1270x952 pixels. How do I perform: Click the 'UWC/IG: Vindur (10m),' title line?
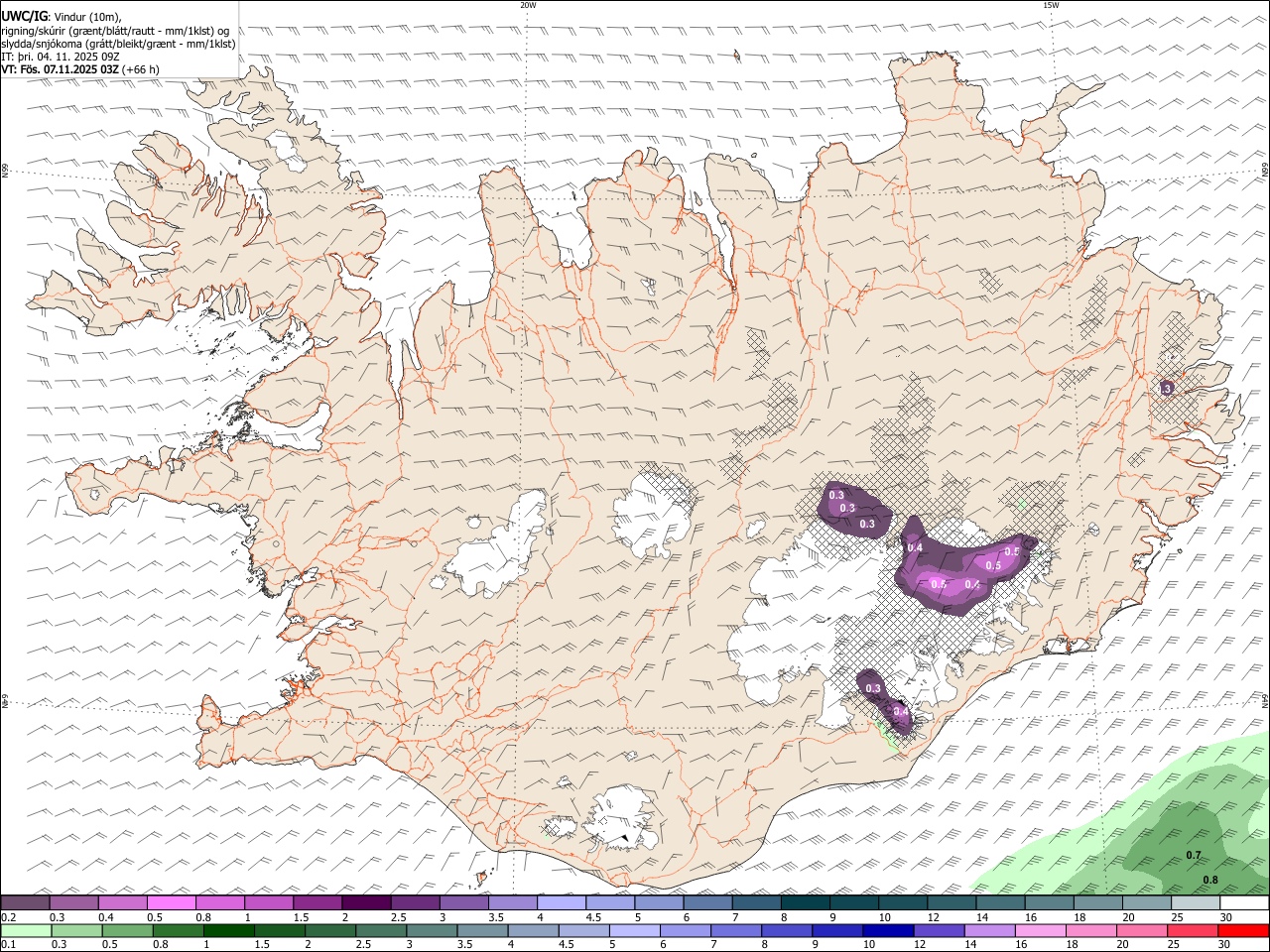(x=62, y=17)
